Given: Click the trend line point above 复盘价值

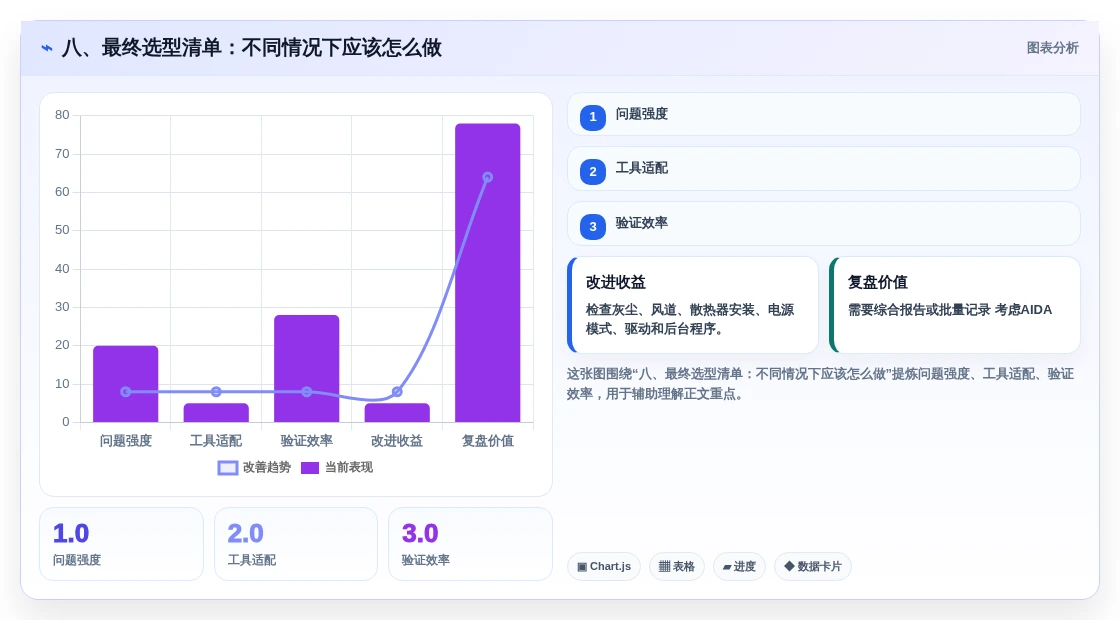Looking at the screenshot, I should [x=488, y=177].
